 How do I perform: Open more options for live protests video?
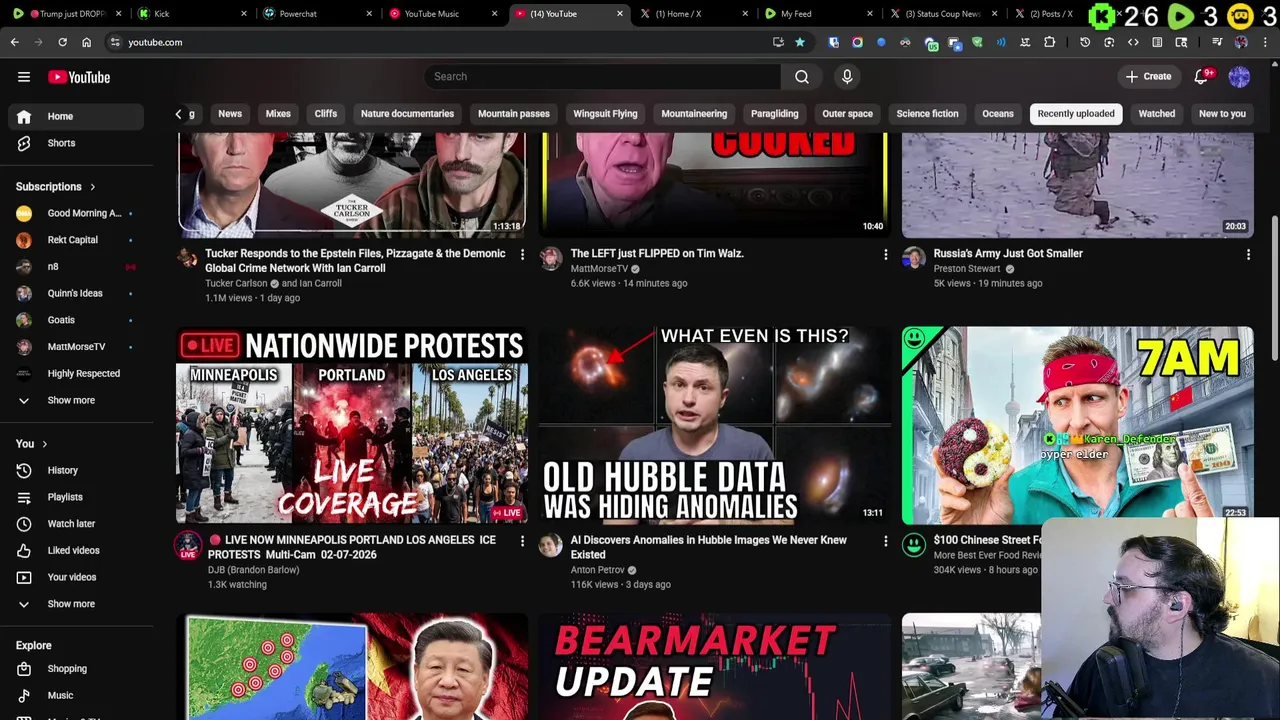coord(522,541)
